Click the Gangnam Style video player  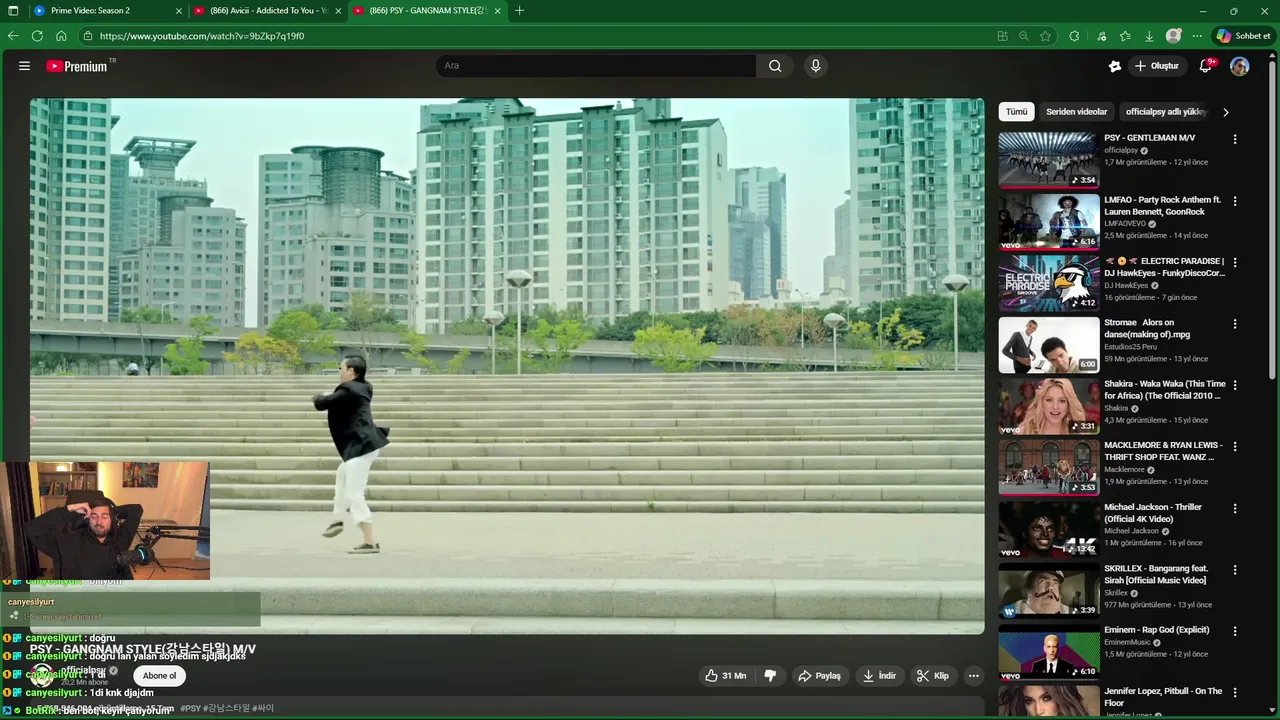[507, 365]
